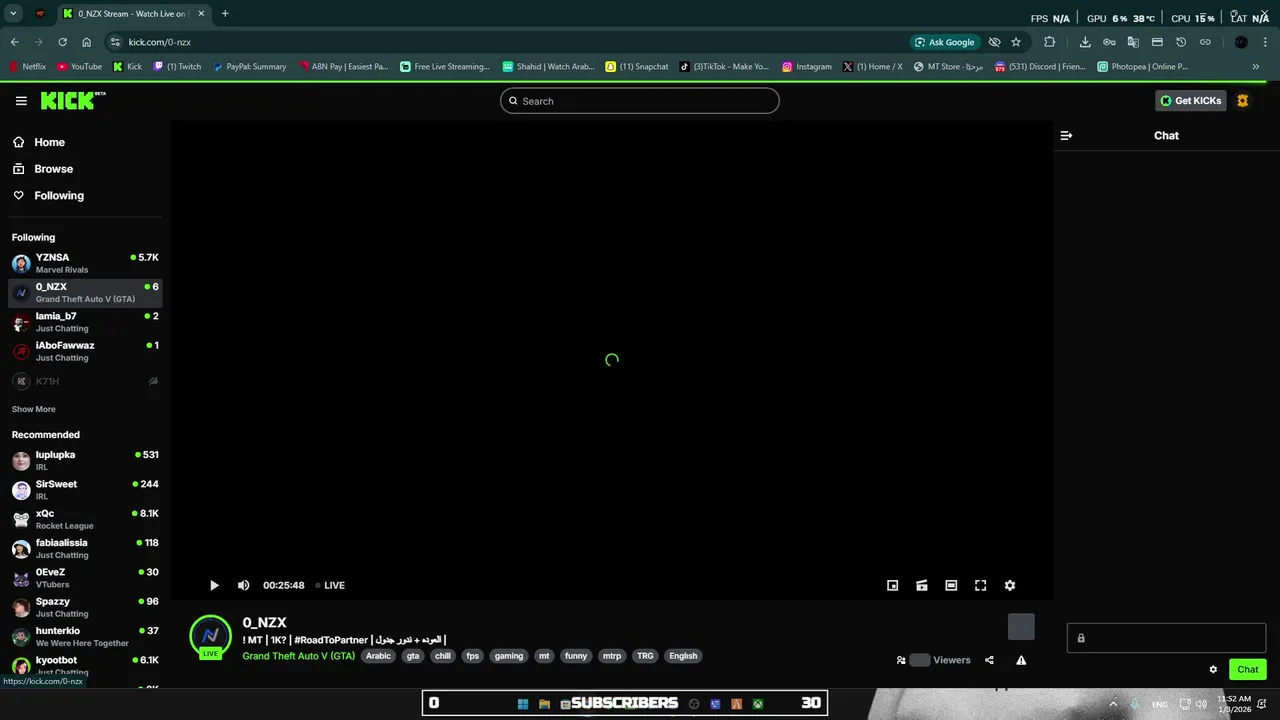Select the gaming tag

[x=509, y=656]
